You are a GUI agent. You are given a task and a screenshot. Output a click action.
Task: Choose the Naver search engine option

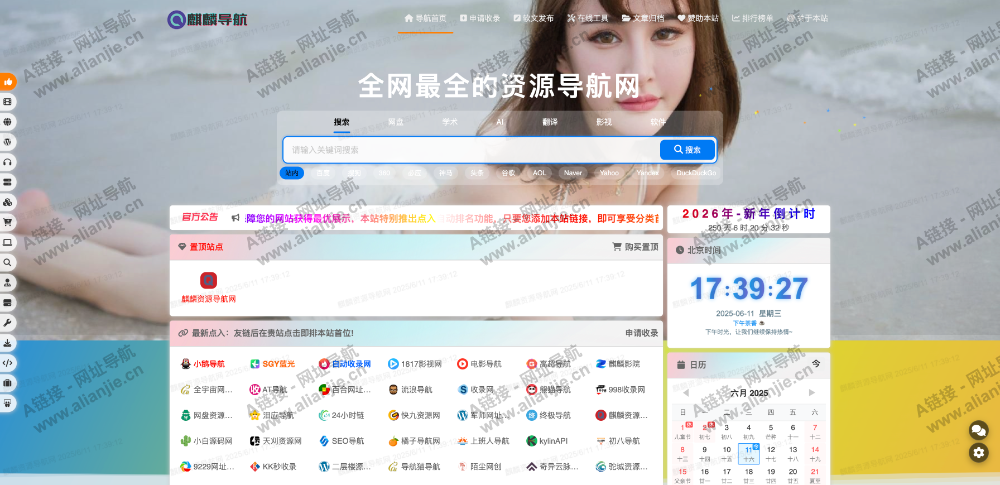(572, 172)
